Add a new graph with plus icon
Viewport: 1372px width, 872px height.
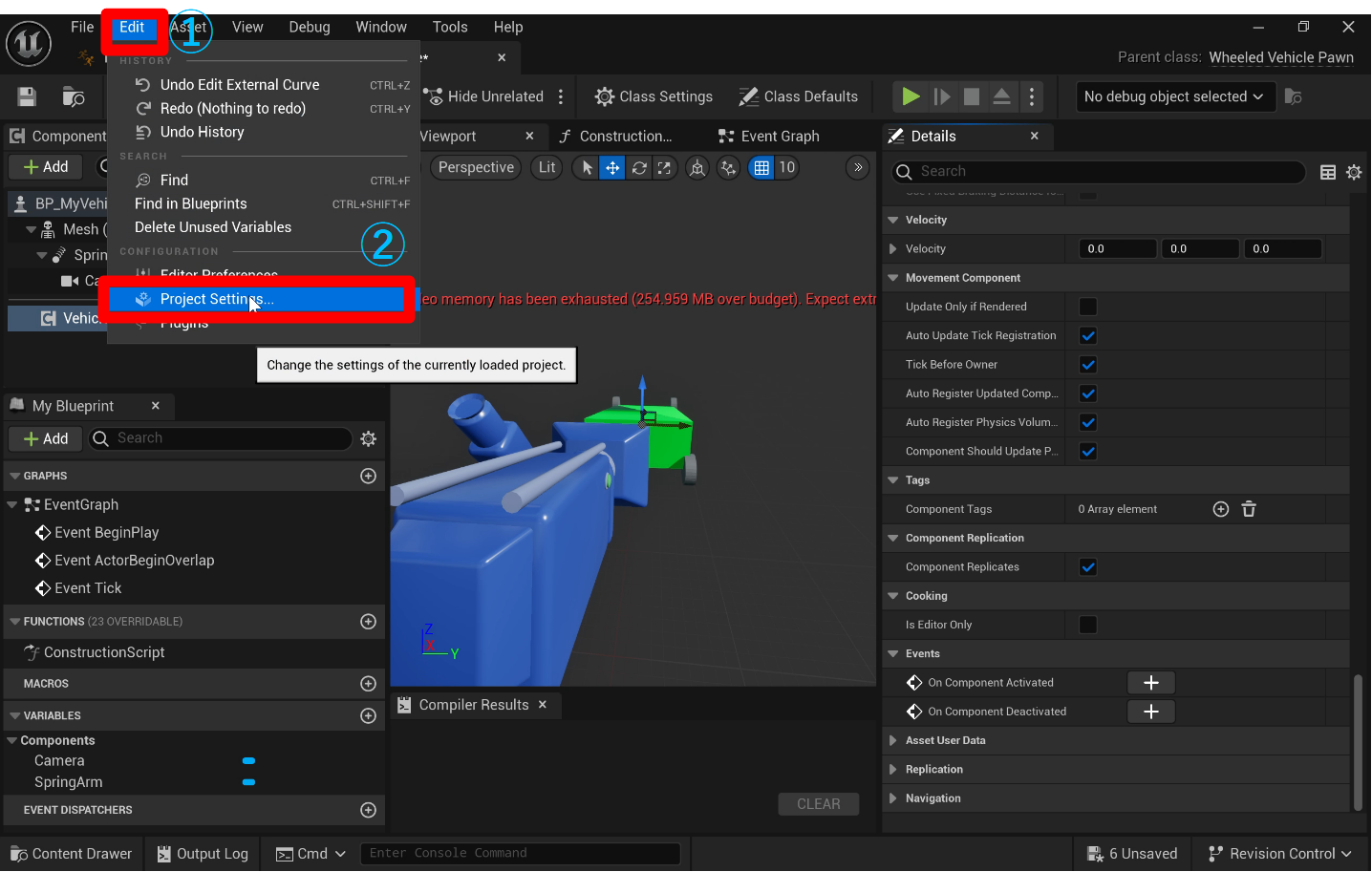point(368,476)
